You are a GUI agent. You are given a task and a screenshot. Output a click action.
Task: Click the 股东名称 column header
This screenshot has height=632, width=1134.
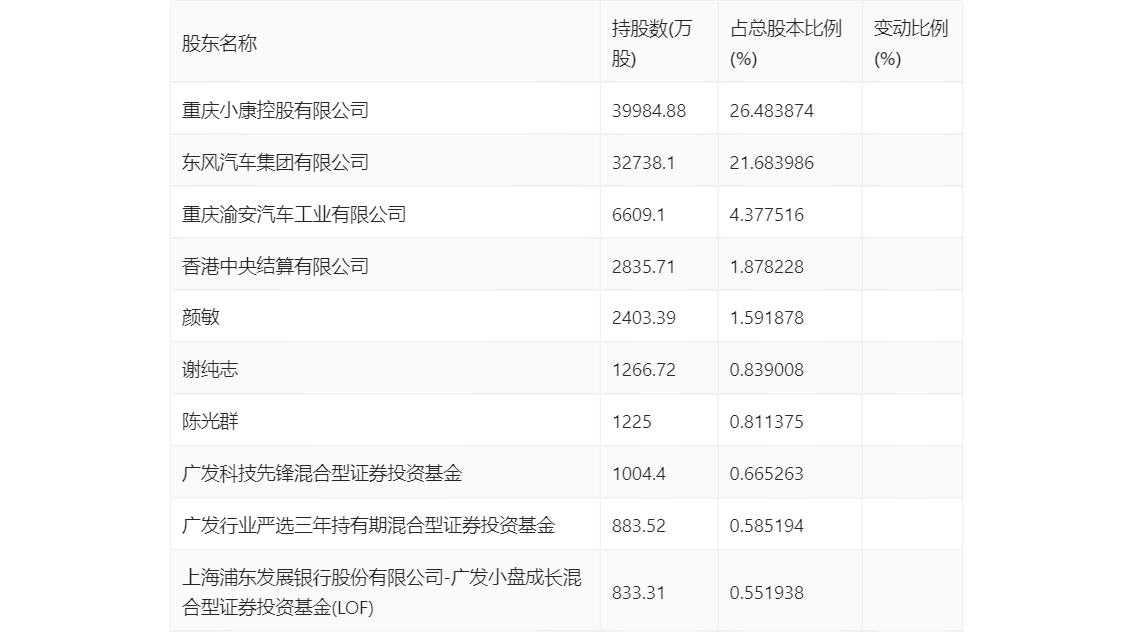[219, 43]
